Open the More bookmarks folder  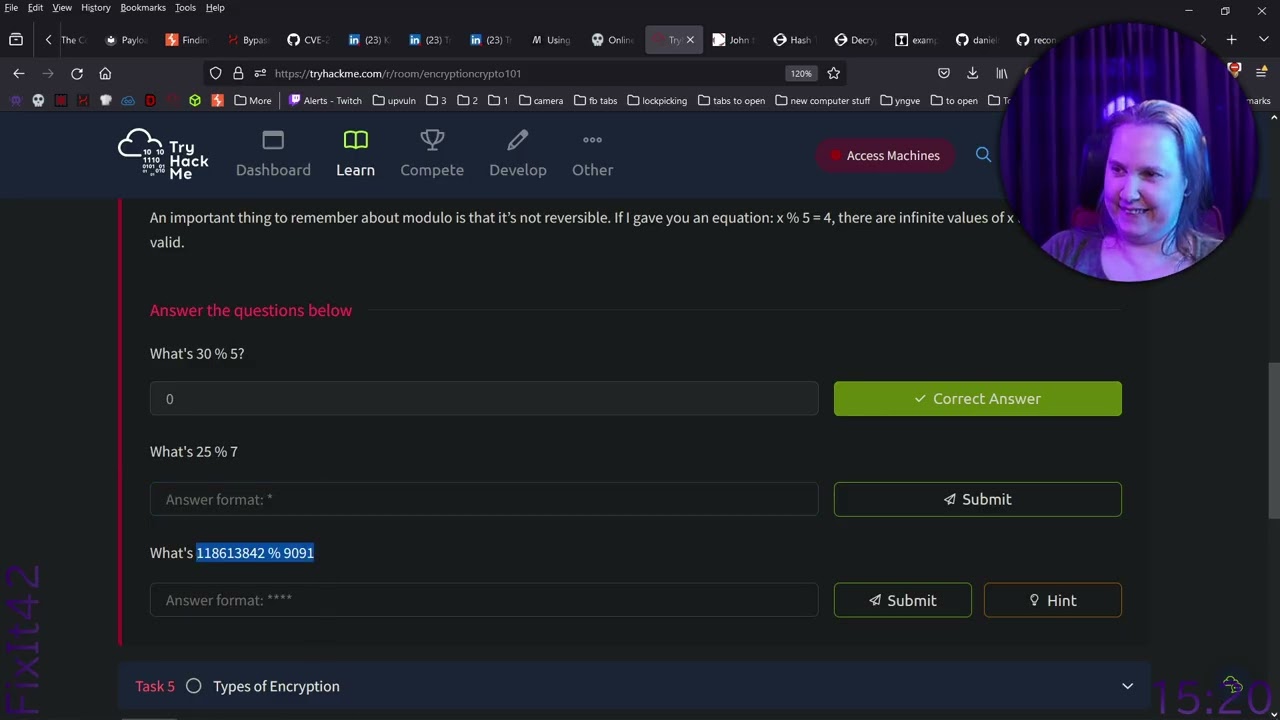252,100
